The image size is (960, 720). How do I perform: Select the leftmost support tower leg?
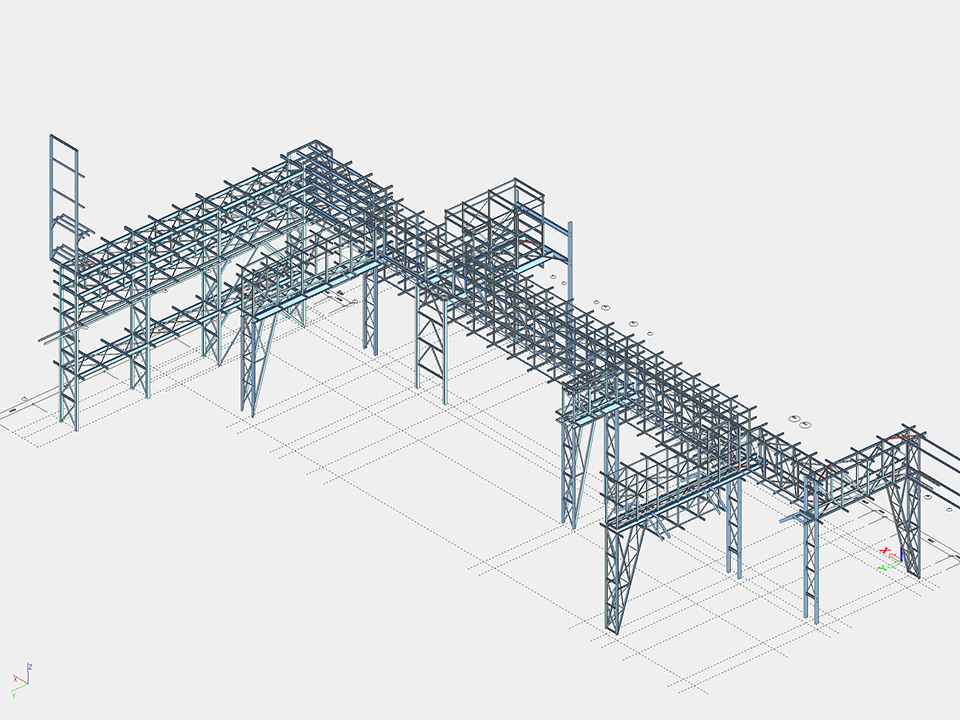[68, 380]
